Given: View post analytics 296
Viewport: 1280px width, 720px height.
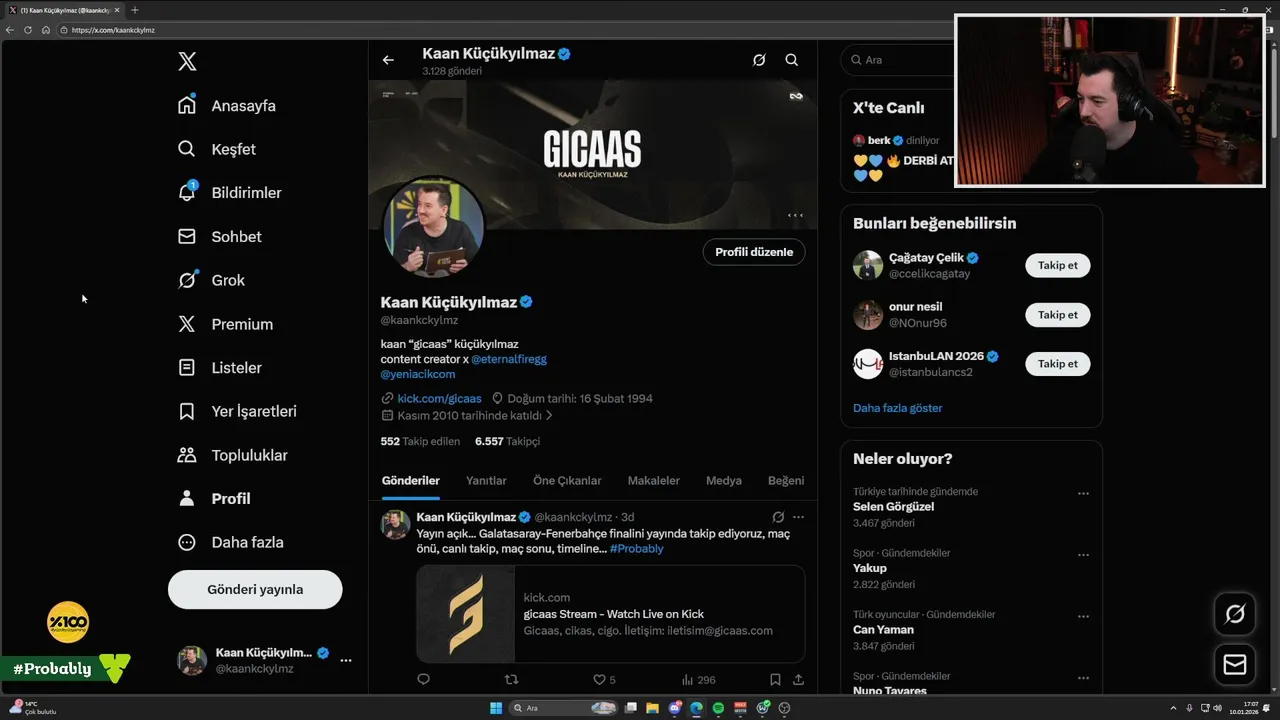Looking at the screenshot, I should 698,680.
